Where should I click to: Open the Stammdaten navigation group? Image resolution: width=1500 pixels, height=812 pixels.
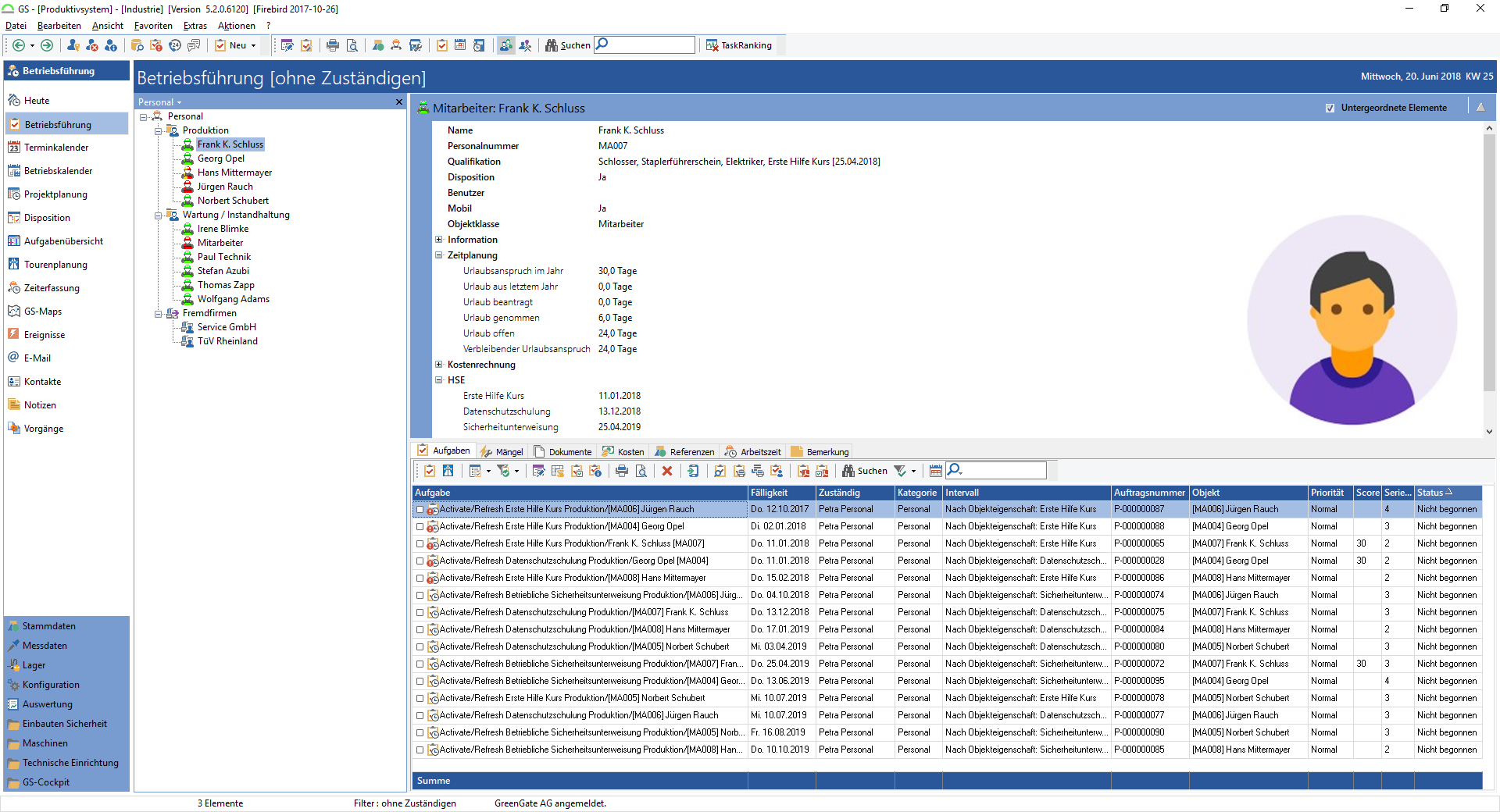[49, 626]
